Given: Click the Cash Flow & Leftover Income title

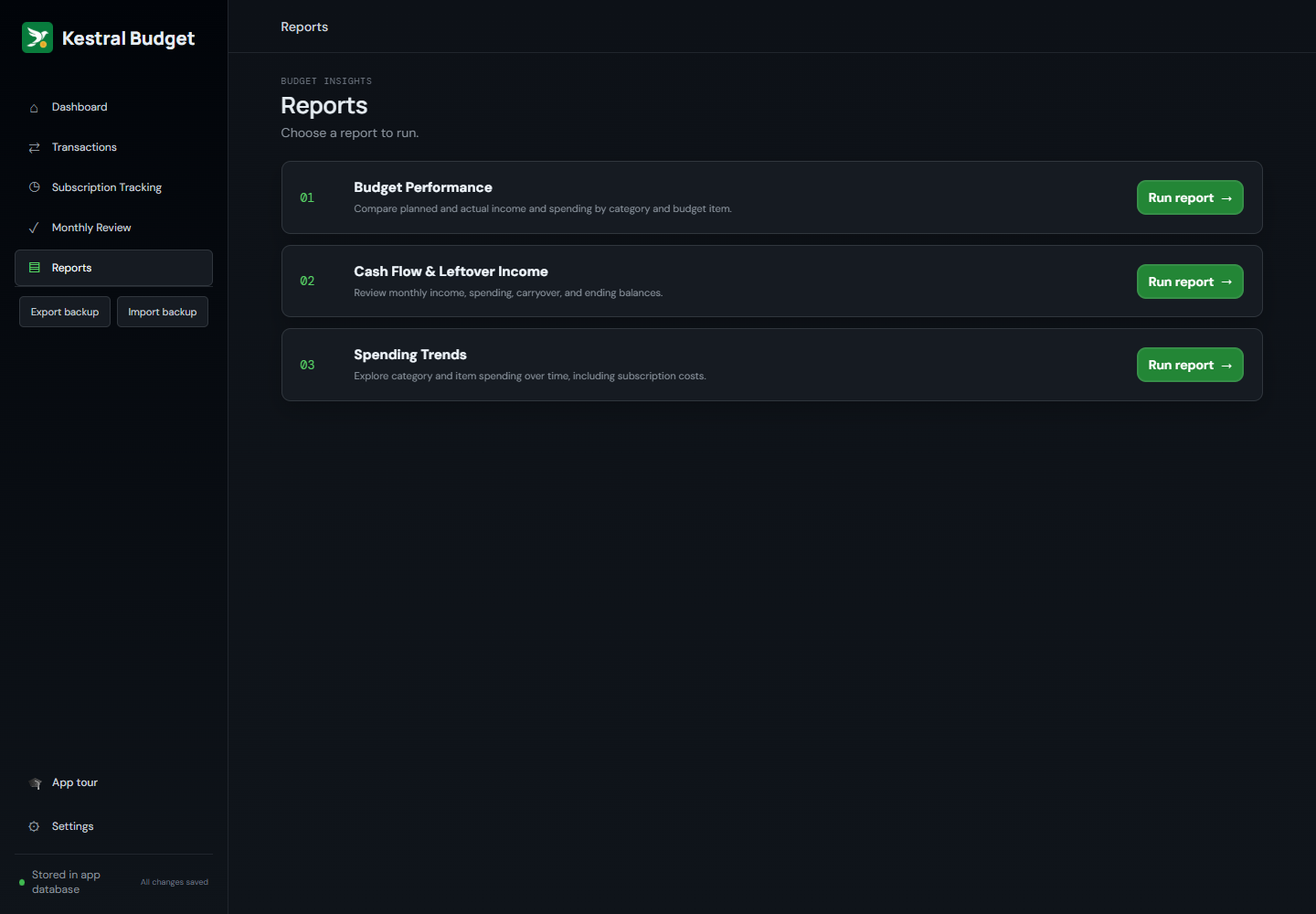Looking at the screenshot, I should click(451, 271).
